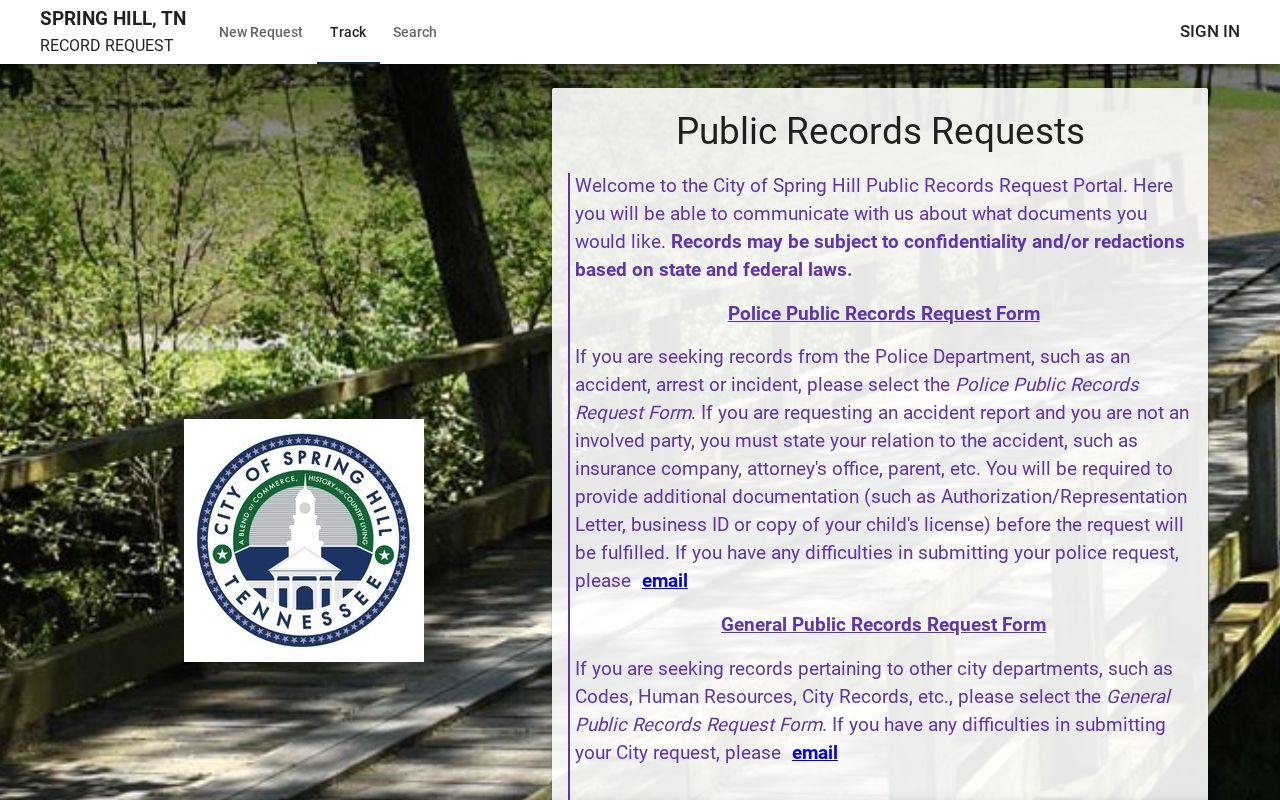Switch to the Track tab
Image resolution: width=1280 pixels, height=800 pixels.
coord(348,32)
